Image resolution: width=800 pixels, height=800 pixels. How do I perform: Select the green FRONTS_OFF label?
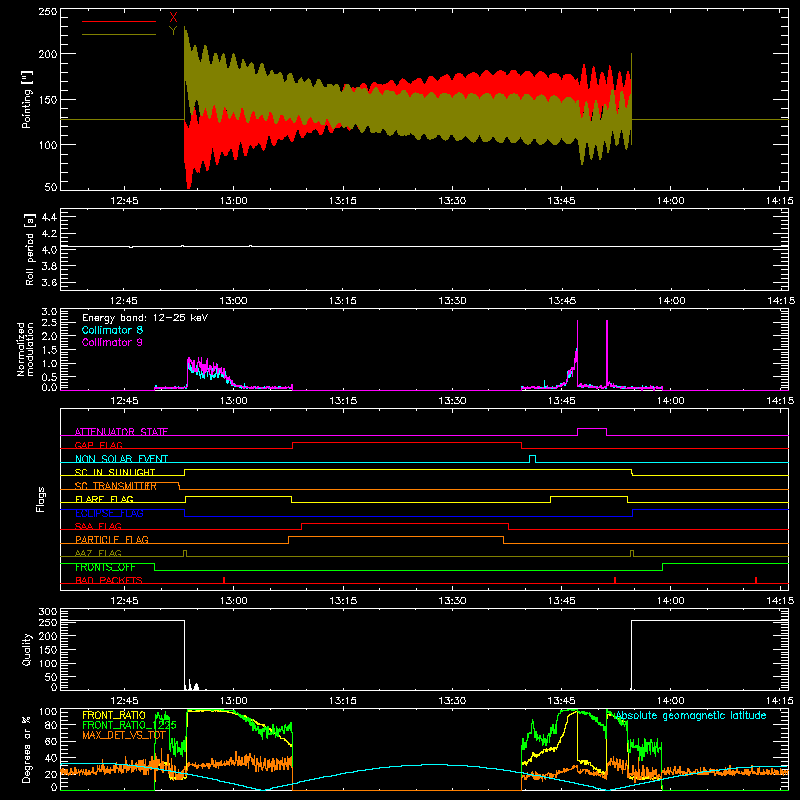point(105,567)
